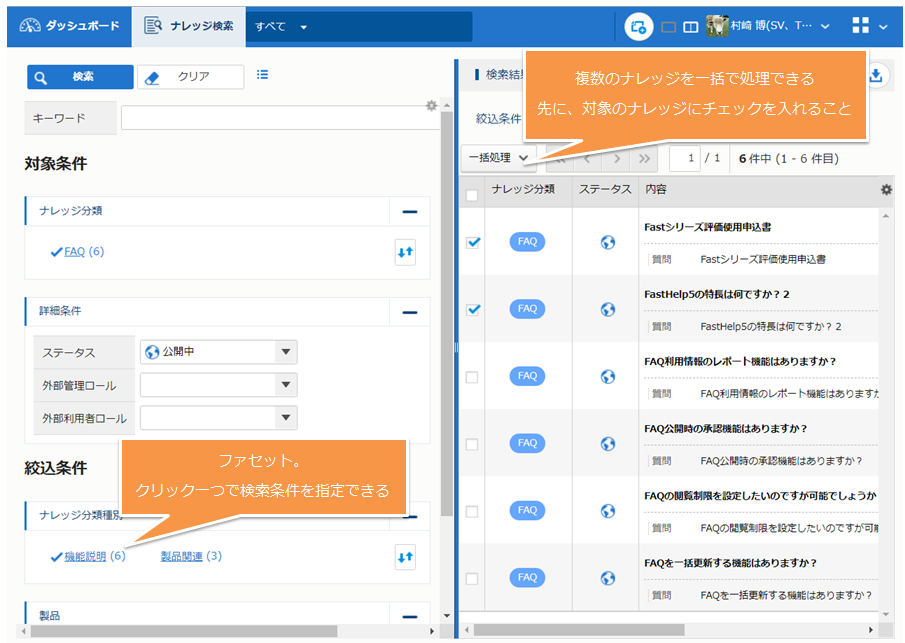Open results table column settings gear
The width and height of the screenshot is (905, 643).
pos(885,189)
